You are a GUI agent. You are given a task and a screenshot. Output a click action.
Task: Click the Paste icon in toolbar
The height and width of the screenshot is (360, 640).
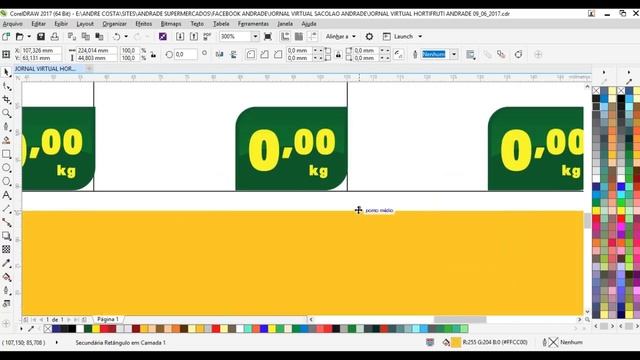[99, 37]
